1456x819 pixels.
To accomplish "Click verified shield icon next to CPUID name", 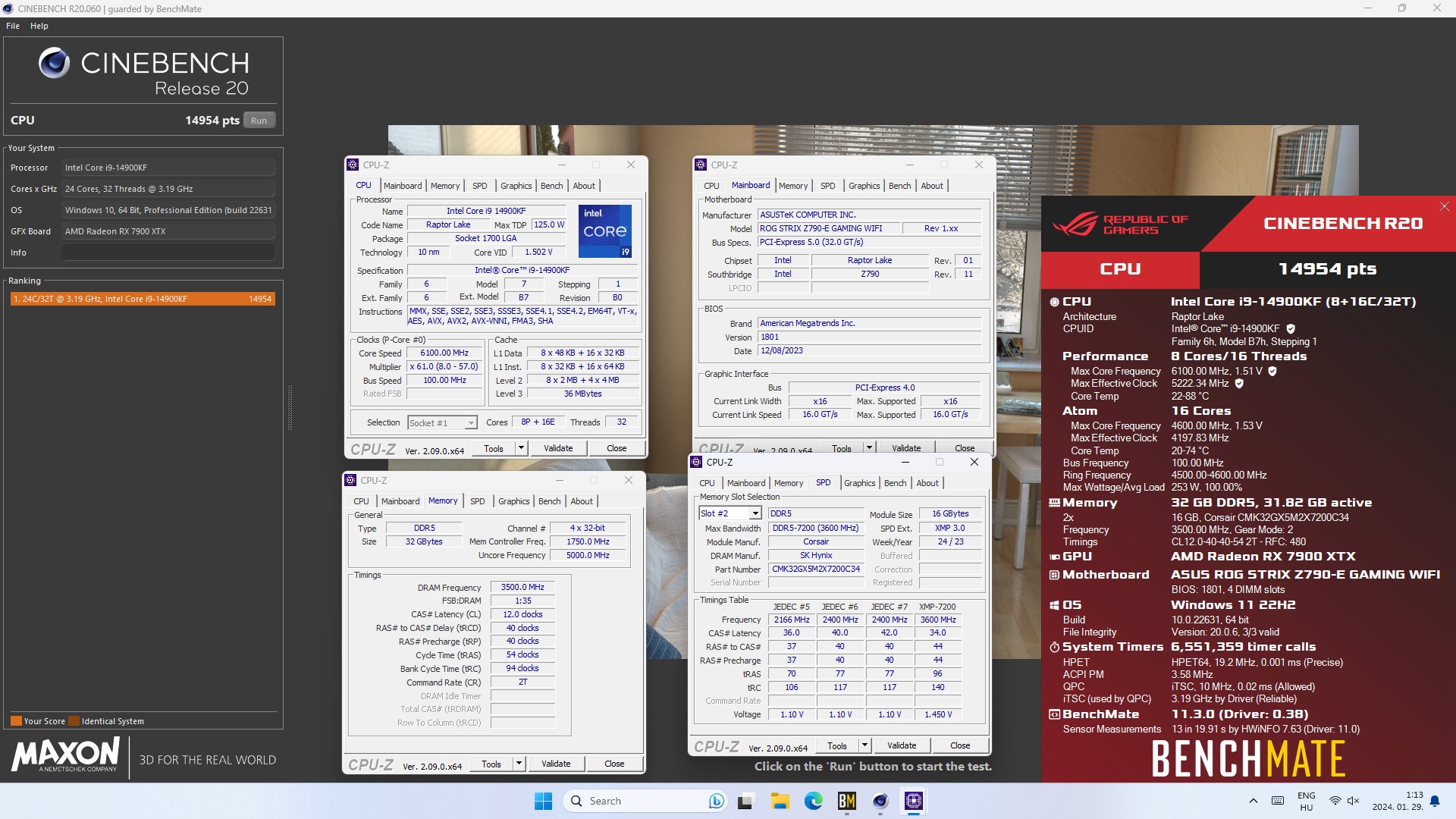I will [x=1291, y=329].
